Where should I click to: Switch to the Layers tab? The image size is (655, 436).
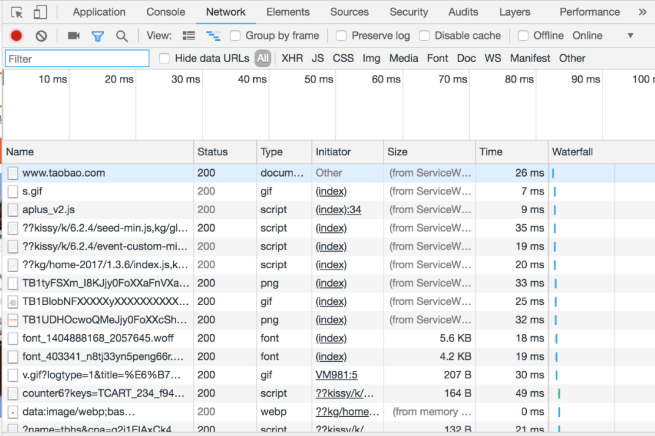515,12
